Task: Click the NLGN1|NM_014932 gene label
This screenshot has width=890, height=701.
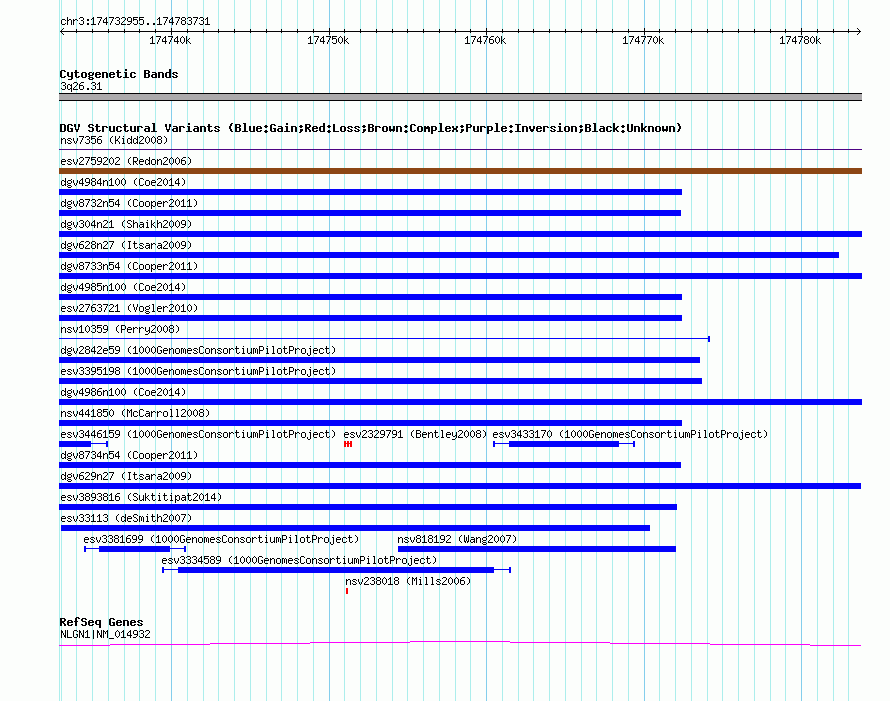Action: point(105,635)
